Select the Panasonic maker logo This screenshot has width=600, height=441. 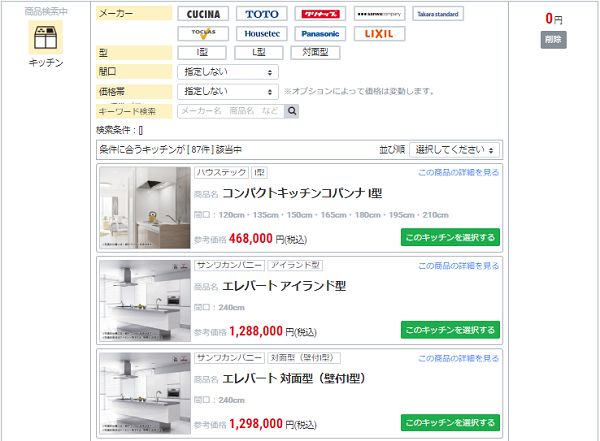point(320,34)
